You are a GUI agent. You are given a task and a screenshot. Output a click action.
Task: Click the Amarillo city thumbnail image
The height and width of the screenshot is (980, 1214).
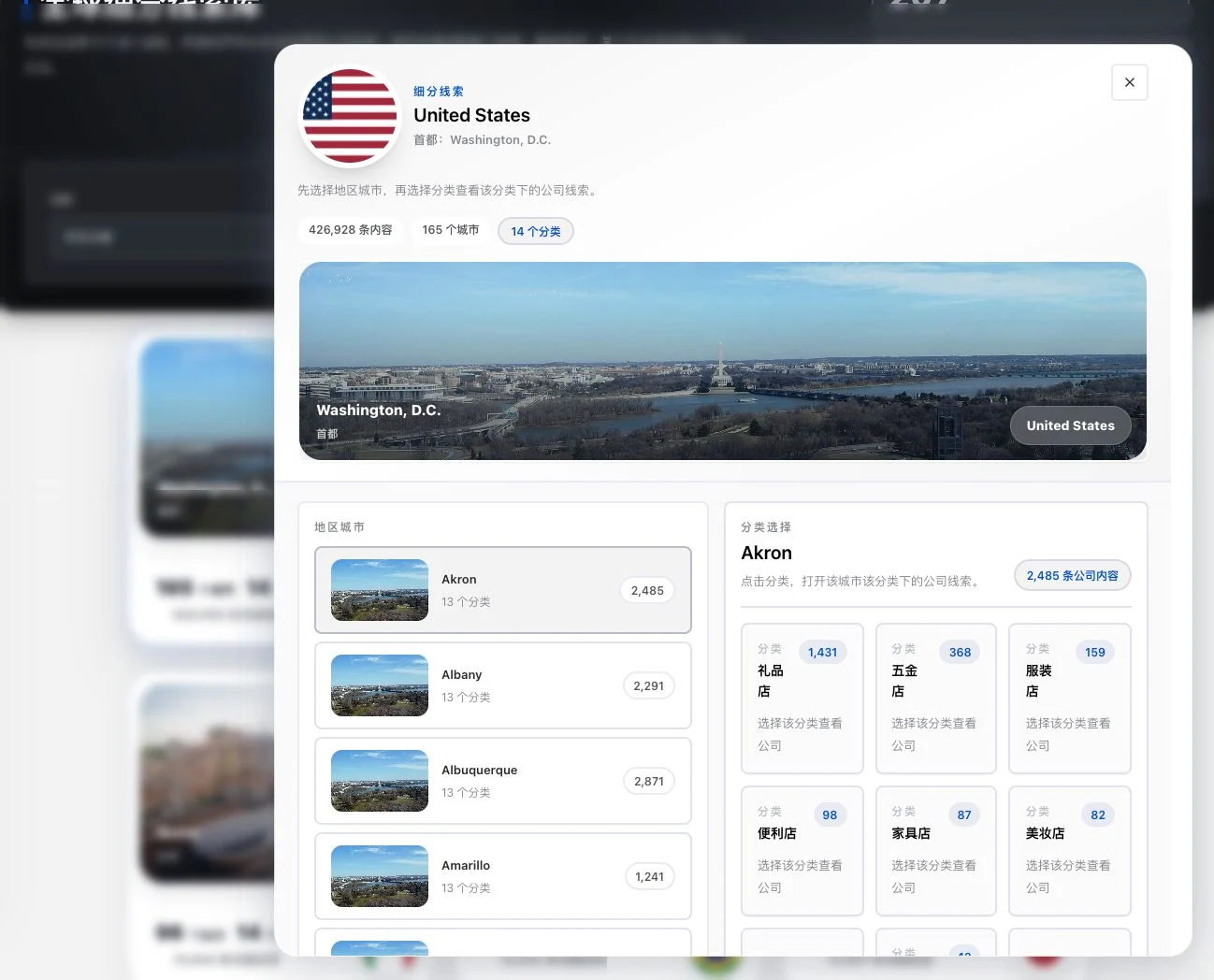380,876
